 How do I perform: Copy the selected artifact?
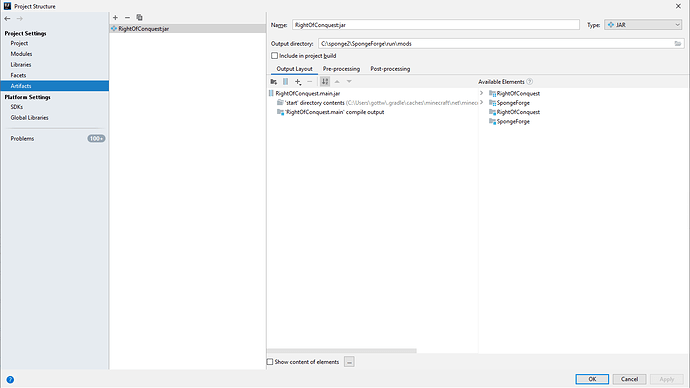139,18
